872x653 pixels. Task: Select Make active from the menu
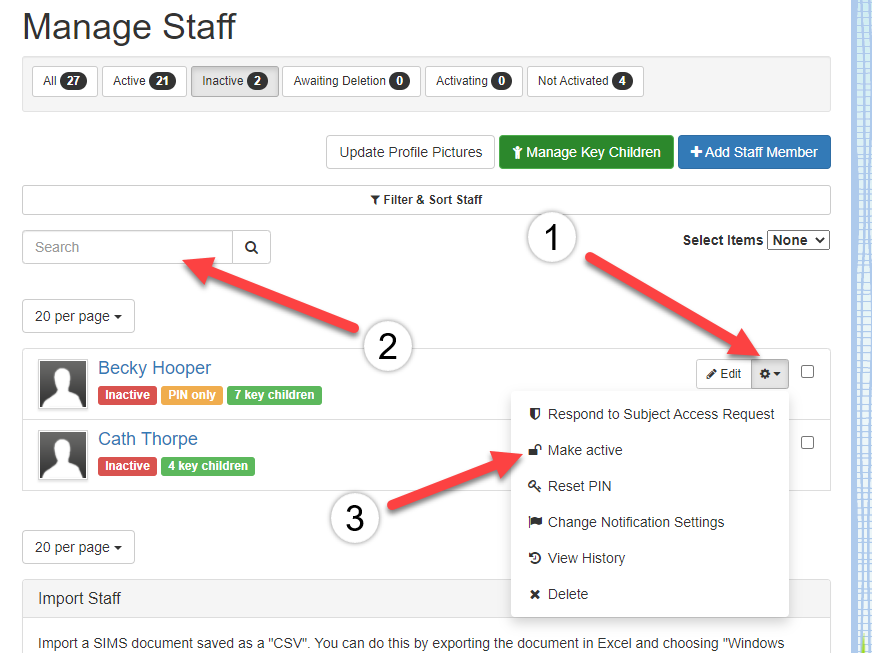584,450
